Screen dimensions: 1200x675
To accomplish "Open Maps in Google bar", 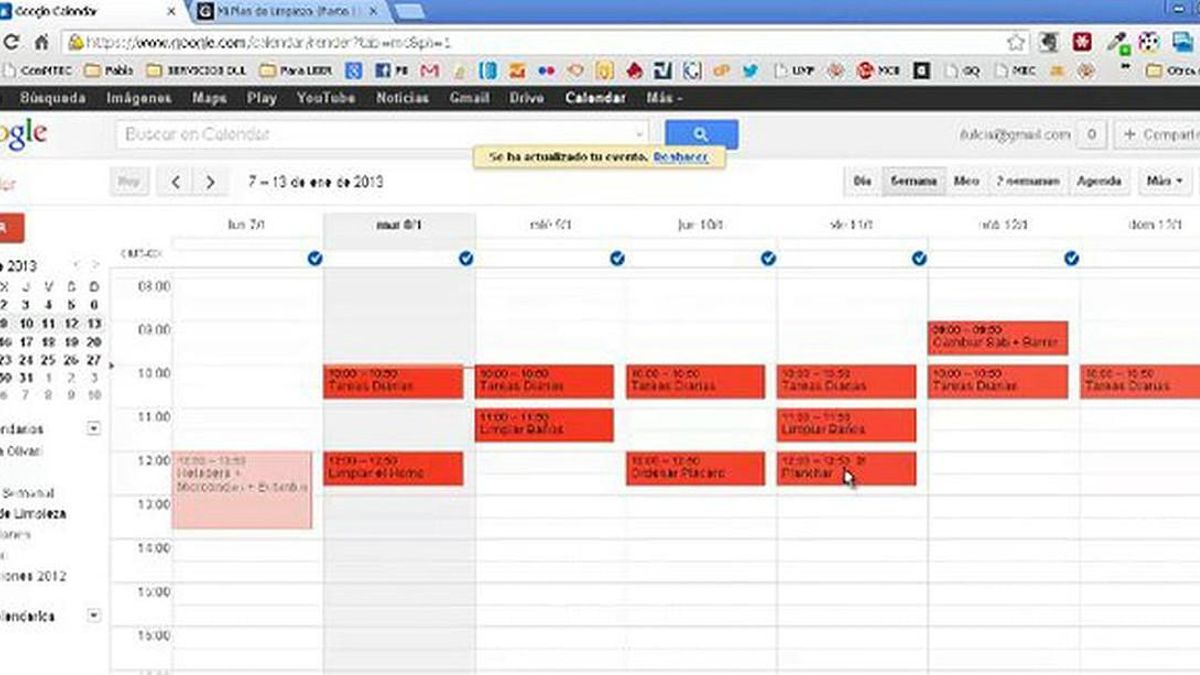I will pos(209,98).
